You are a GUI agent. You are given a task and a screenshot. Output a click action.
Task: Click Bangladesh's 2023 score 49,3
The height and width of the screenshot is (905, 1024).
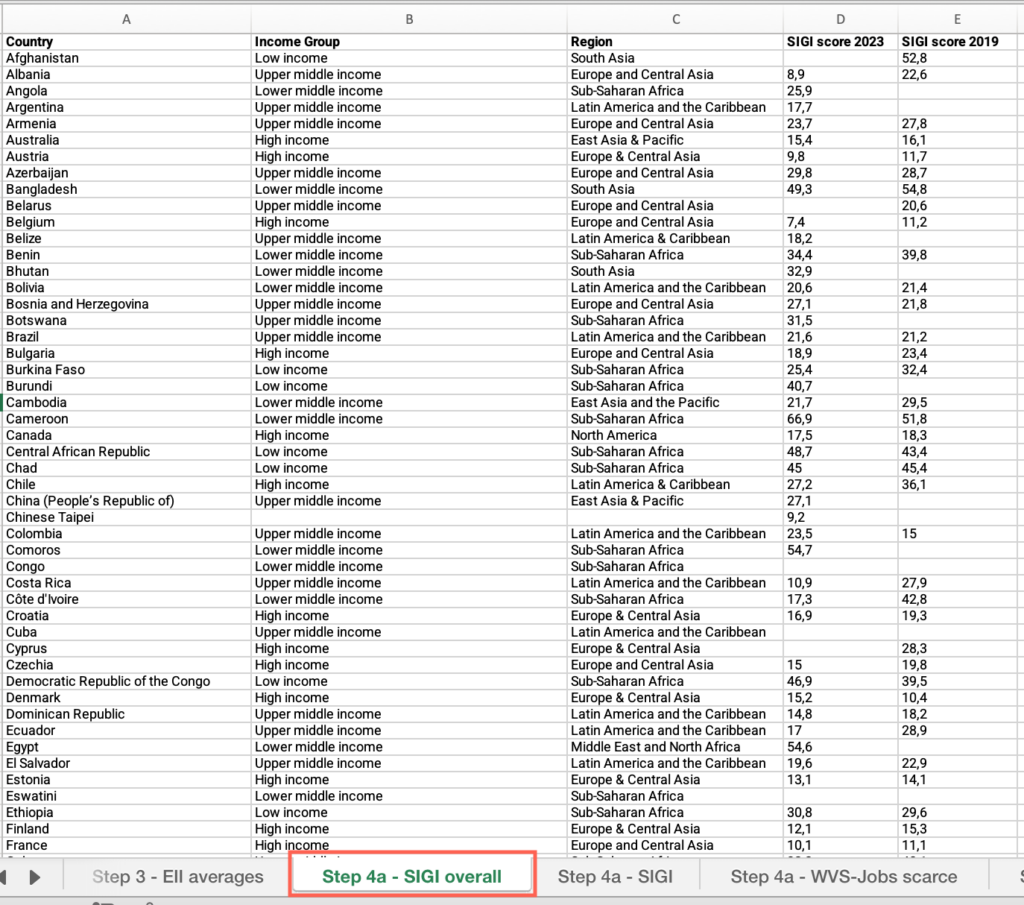click(x=840, y=189)
